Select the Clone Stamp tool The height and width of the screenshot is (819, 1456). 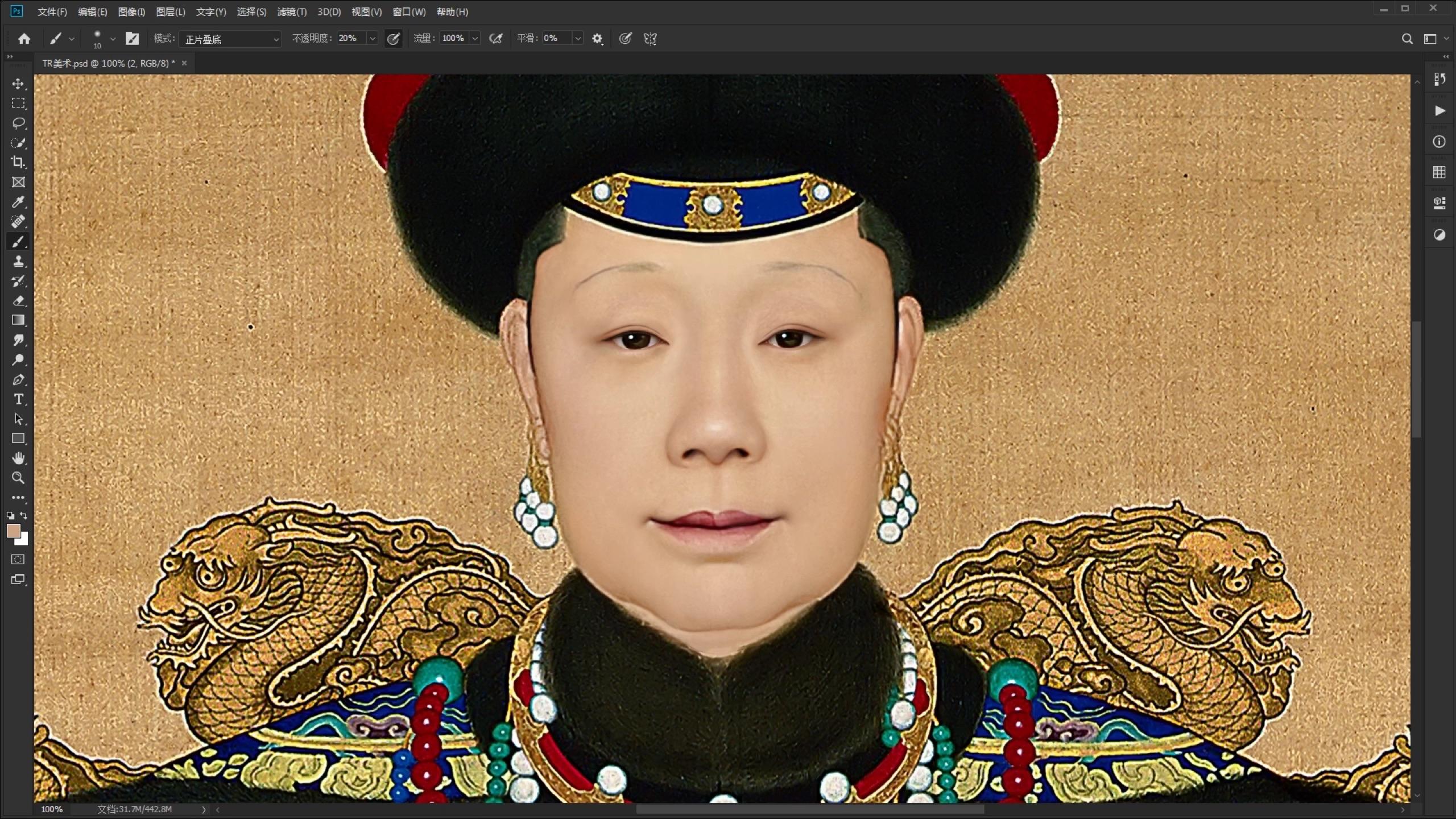coord(18,261)
